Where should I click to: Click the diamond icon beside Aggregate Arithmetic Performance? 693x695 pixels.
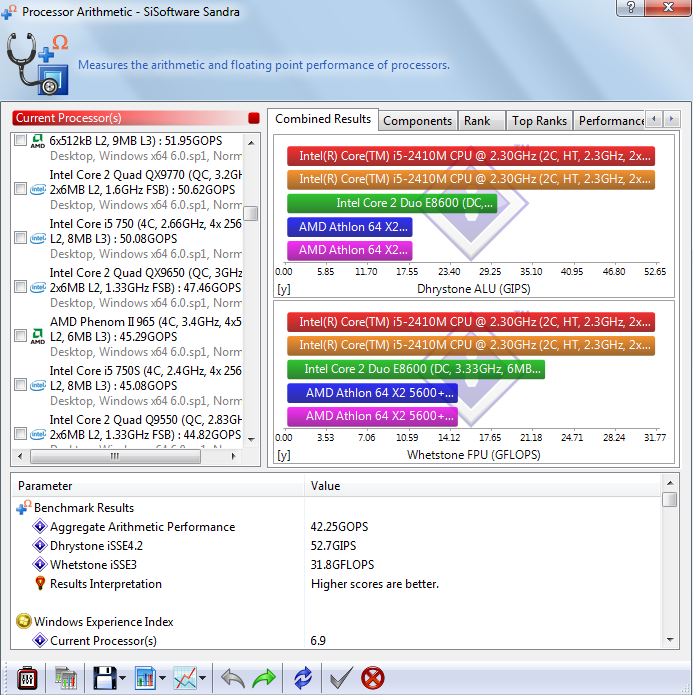[40, 527]
